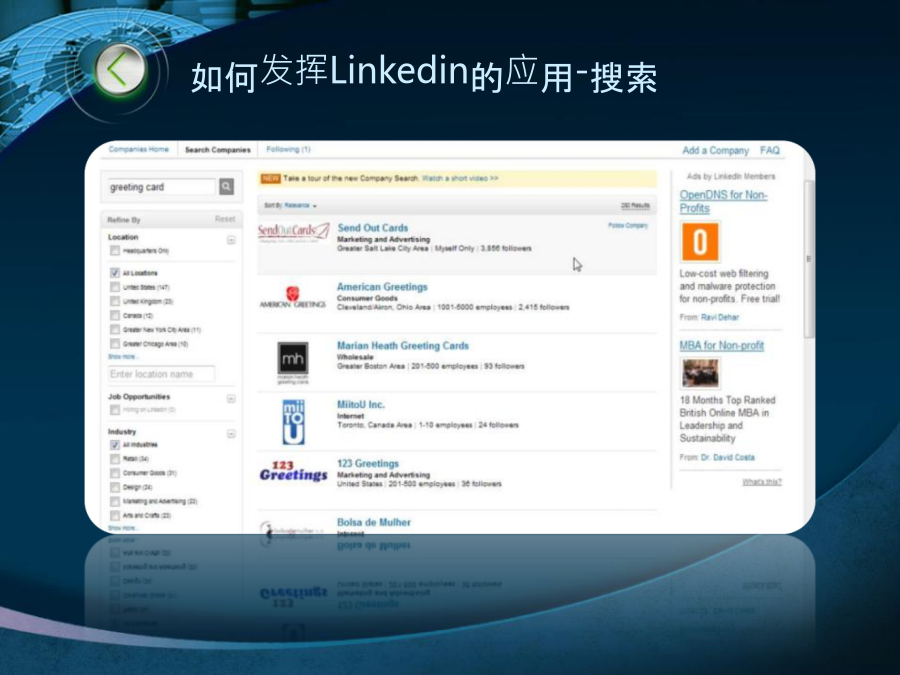Click the Enter location name field
Viewport: 900px width, 675px height.
click(161, 374)
